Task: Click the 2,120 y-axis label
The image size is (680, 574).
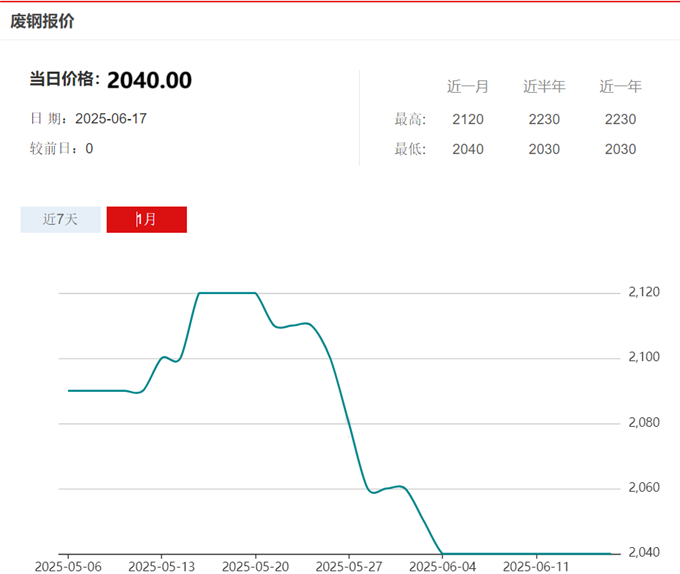Action: point(644,293)
